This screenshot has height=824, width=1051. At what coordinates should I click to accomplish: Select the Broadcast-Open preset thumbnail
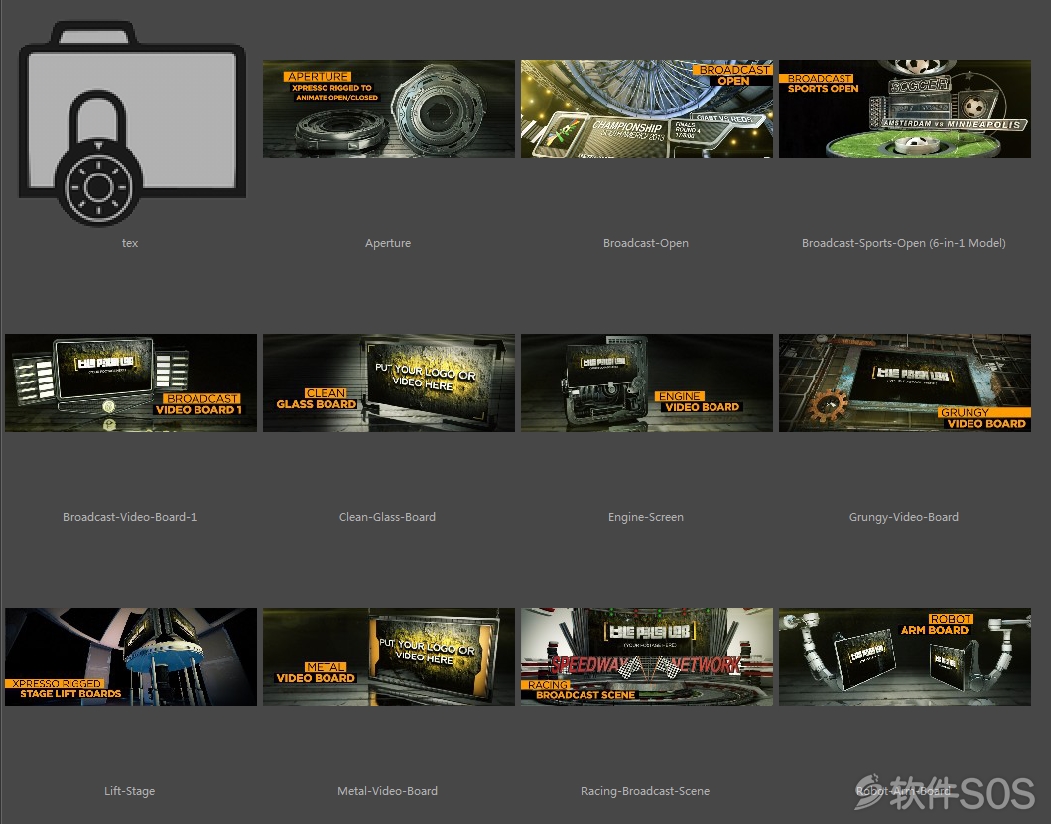pyautogui.click(x=647, y=109)
